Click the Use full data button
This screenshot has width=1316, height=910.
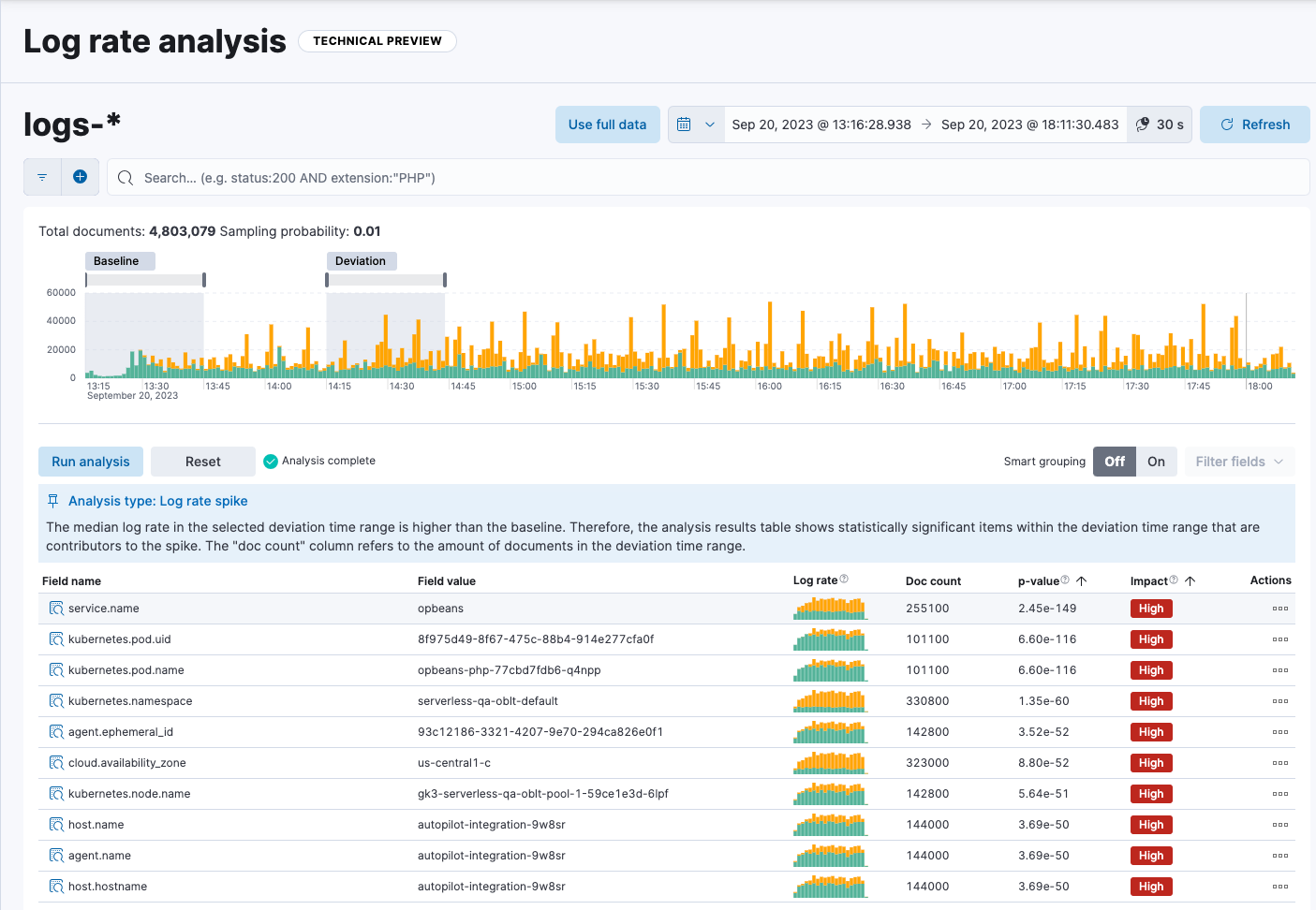(607, 125)
